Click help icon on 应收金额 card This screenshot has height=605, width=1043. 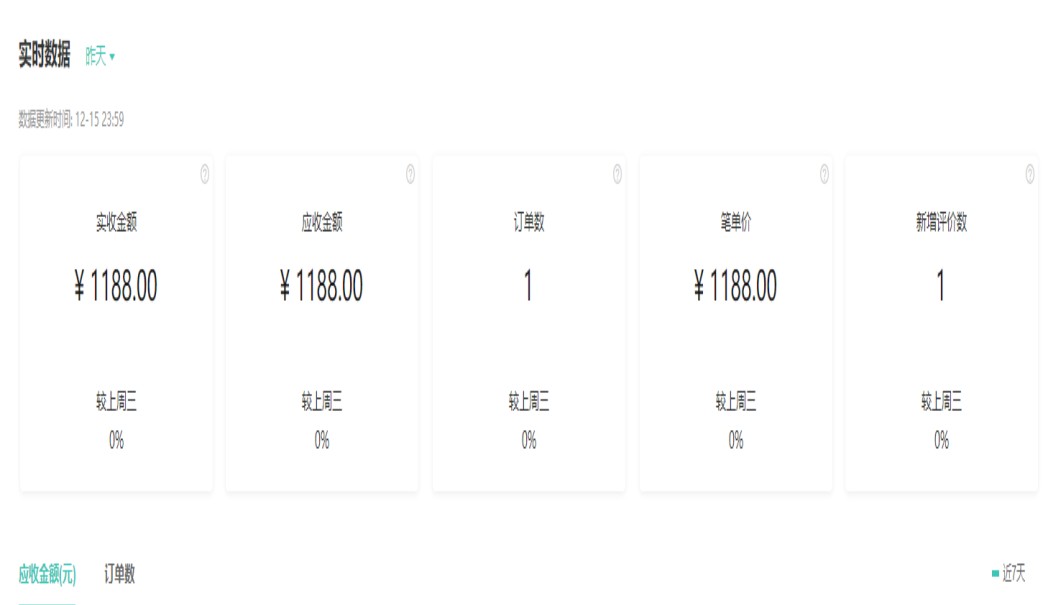point(410,174)
